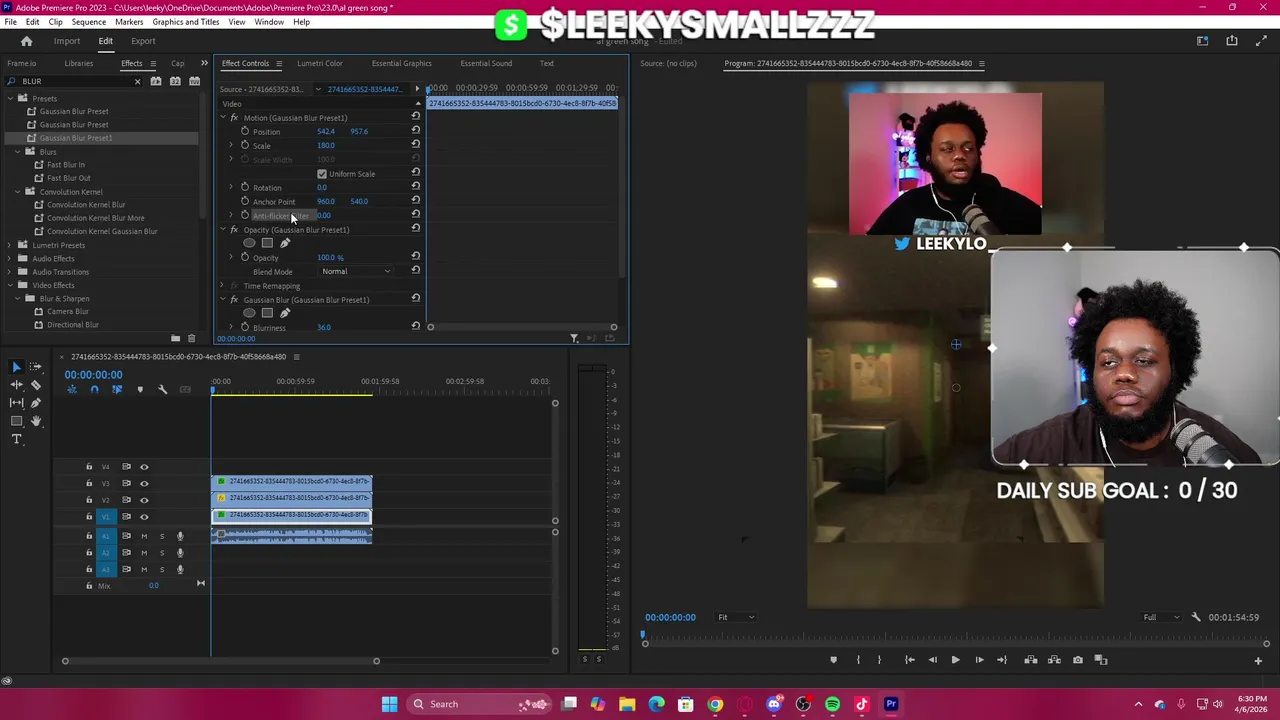The image size is (1280, 720).
Task: Expand the Time Remapping effect
Action: tap(223, 286)
